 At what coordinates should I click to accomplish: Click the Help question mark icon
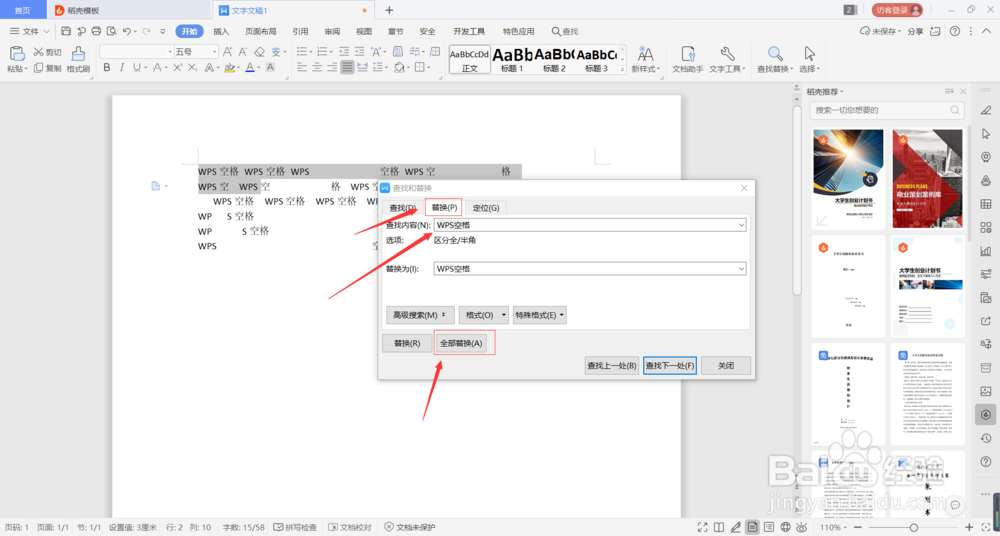coord(955,31)
